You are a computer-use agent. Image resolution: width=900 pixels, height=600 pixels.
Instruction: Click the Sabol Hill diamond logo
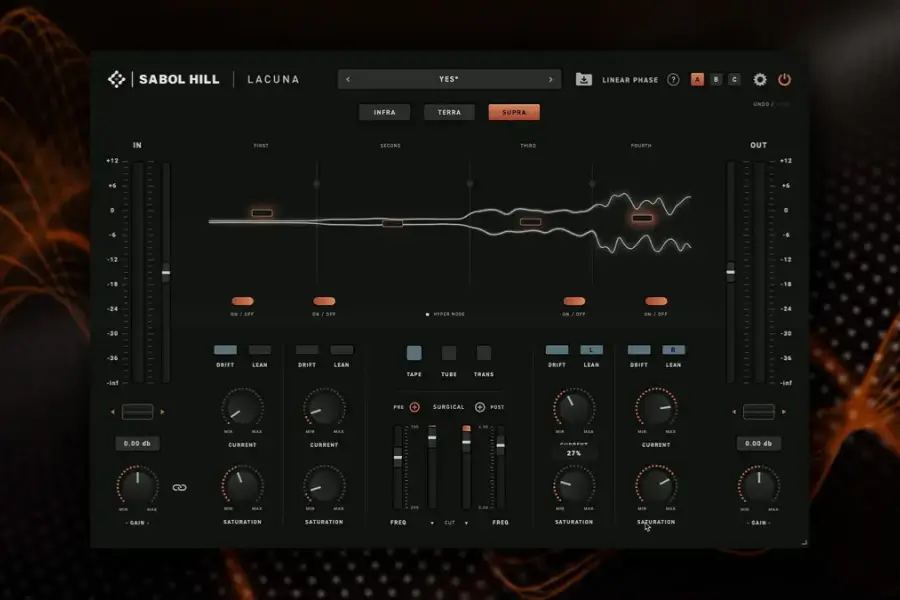(117, 79)
